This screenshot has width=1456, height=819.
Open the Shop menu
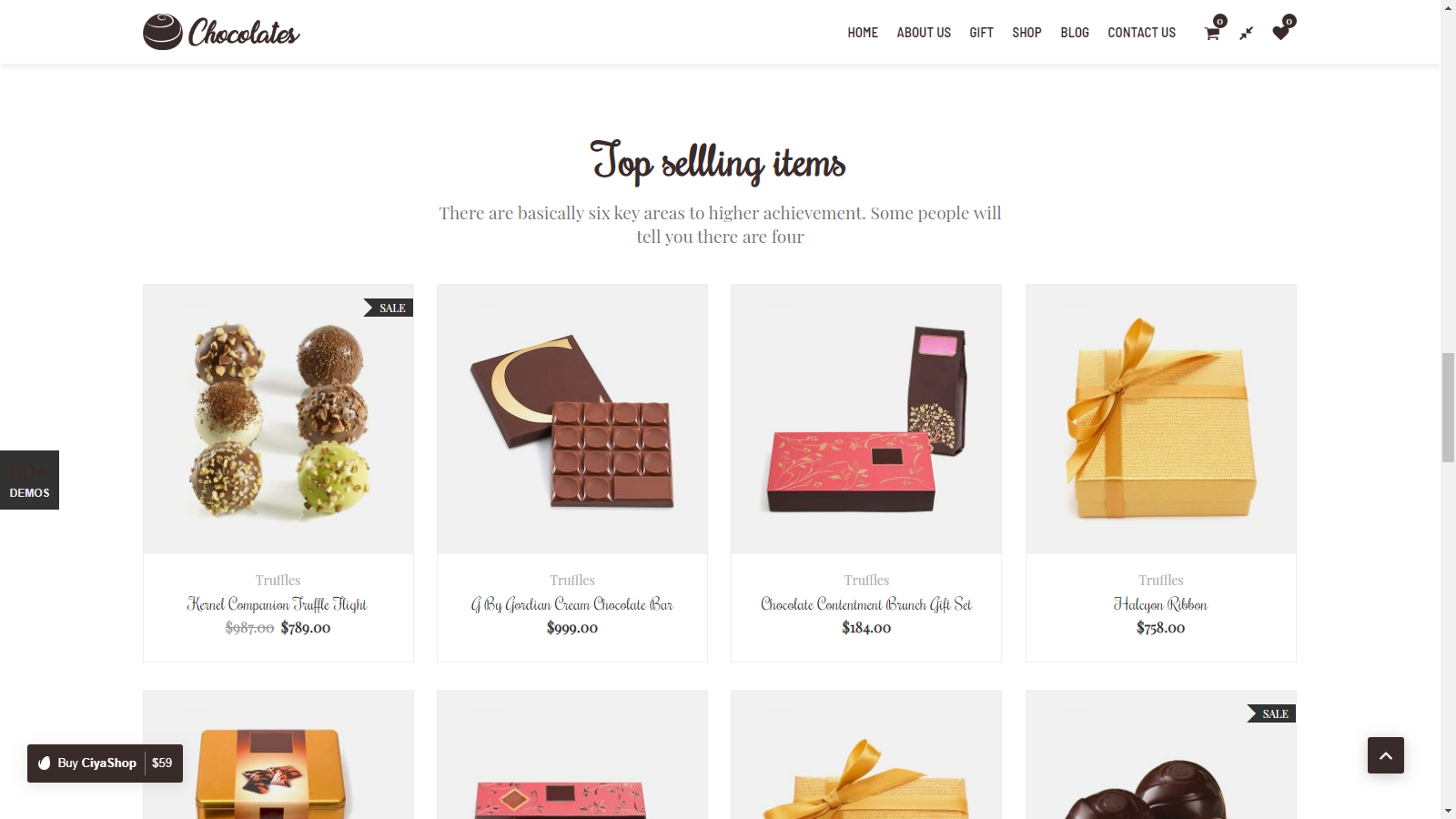click(1026, 33)
